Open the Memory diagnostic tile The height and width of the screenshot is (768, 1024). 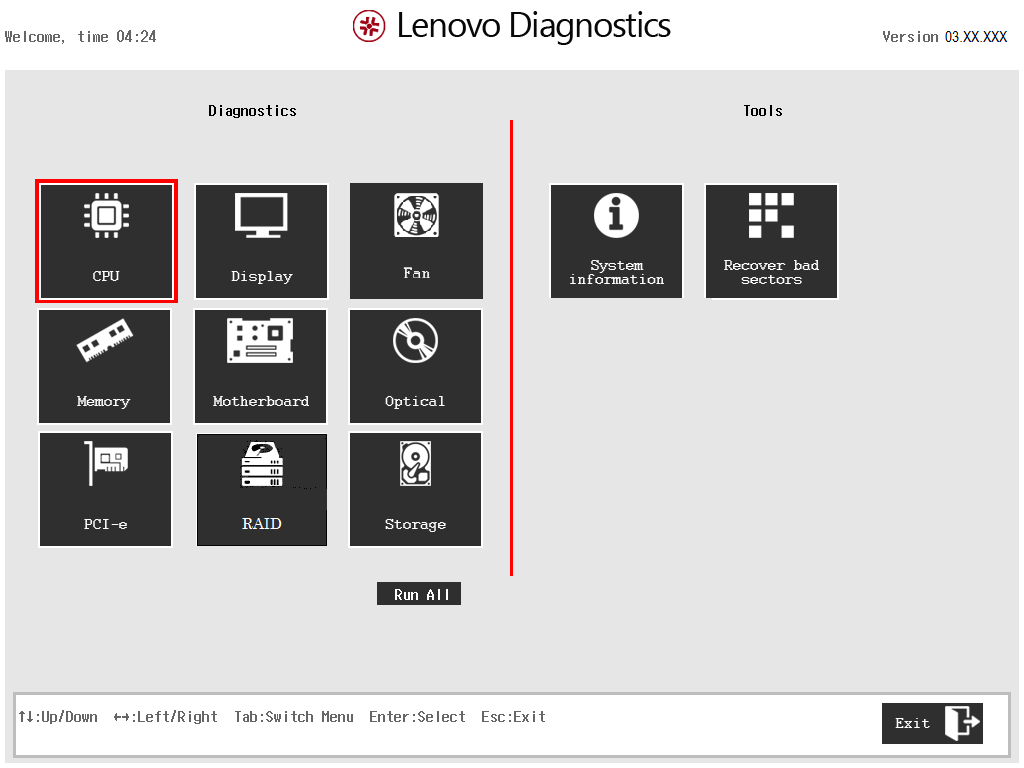click(x=104, y=366)
